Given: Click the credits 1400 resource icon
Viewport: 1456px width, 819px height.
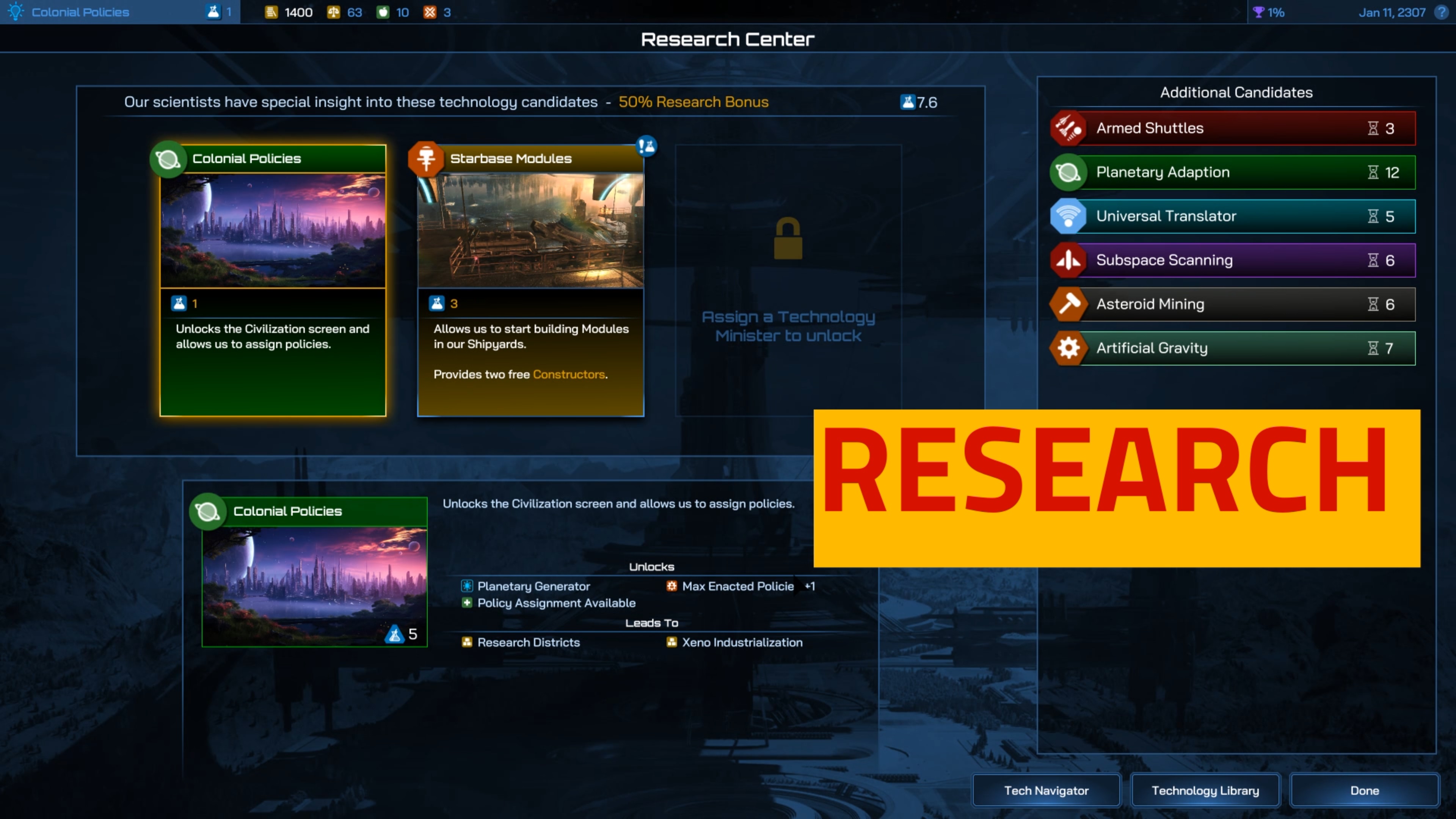Looking at the screenshot, I should pos(271,12).
